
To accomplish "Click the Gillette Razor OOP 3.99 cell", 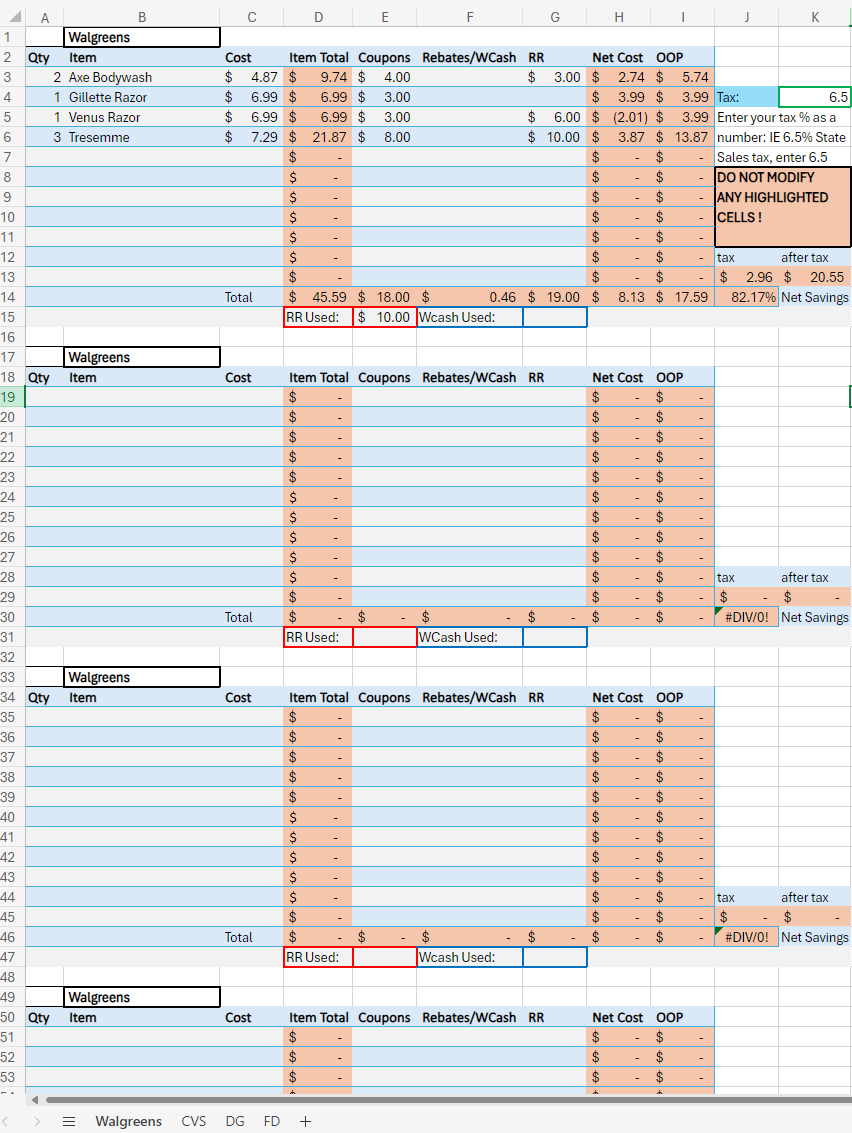I will (682, 97).
